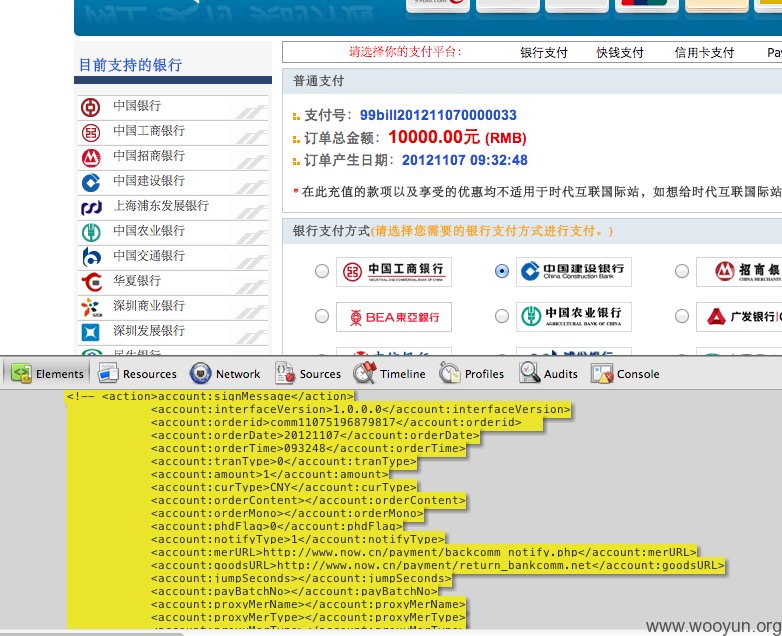The image size is (782, 636).
Task: Select the 中国建设银行 radio button
Action: (x=502, y=271)
